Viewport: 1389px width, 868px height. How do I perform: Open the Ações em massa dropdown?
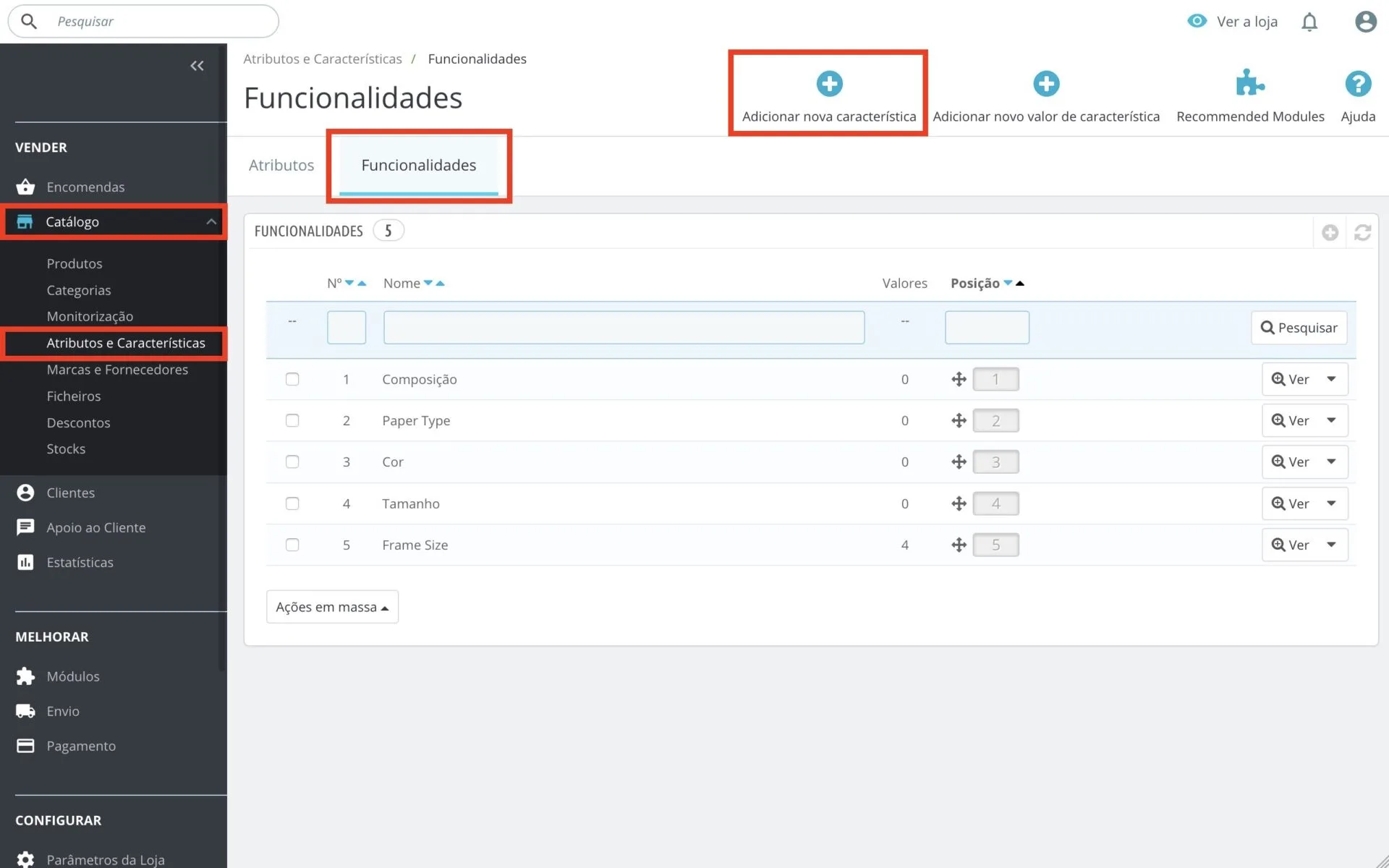pos(332,607)
